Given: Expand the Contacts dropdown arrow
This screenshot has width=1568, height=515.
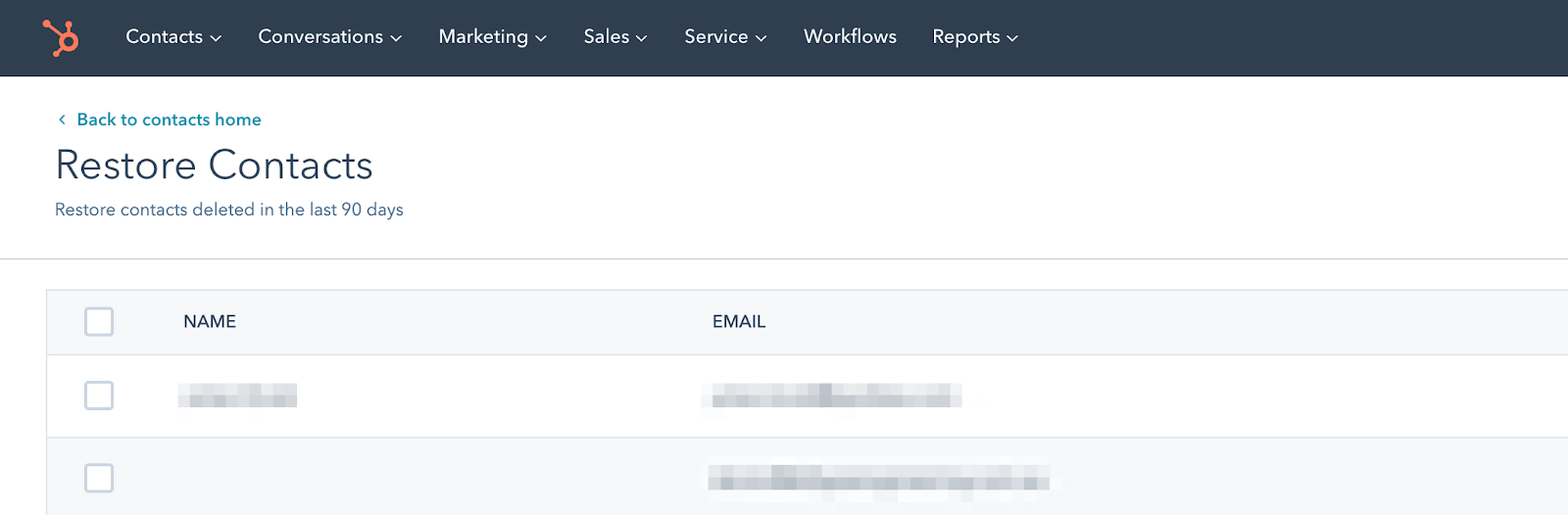Looking at the screenshot, I should [216, 38].
